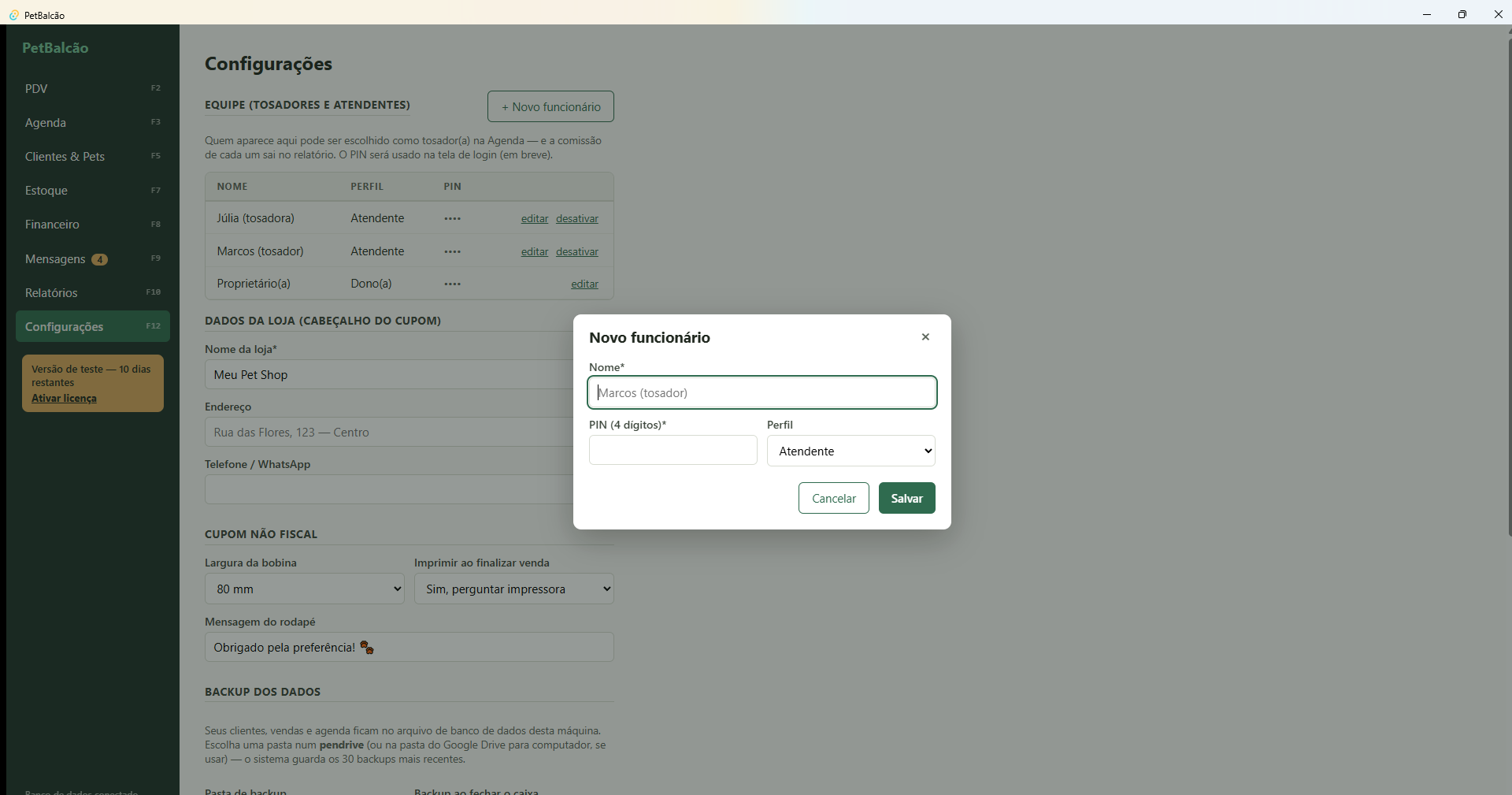
Task: Click the PetBalcão app icon in title bar
Action: click(13, 15)
